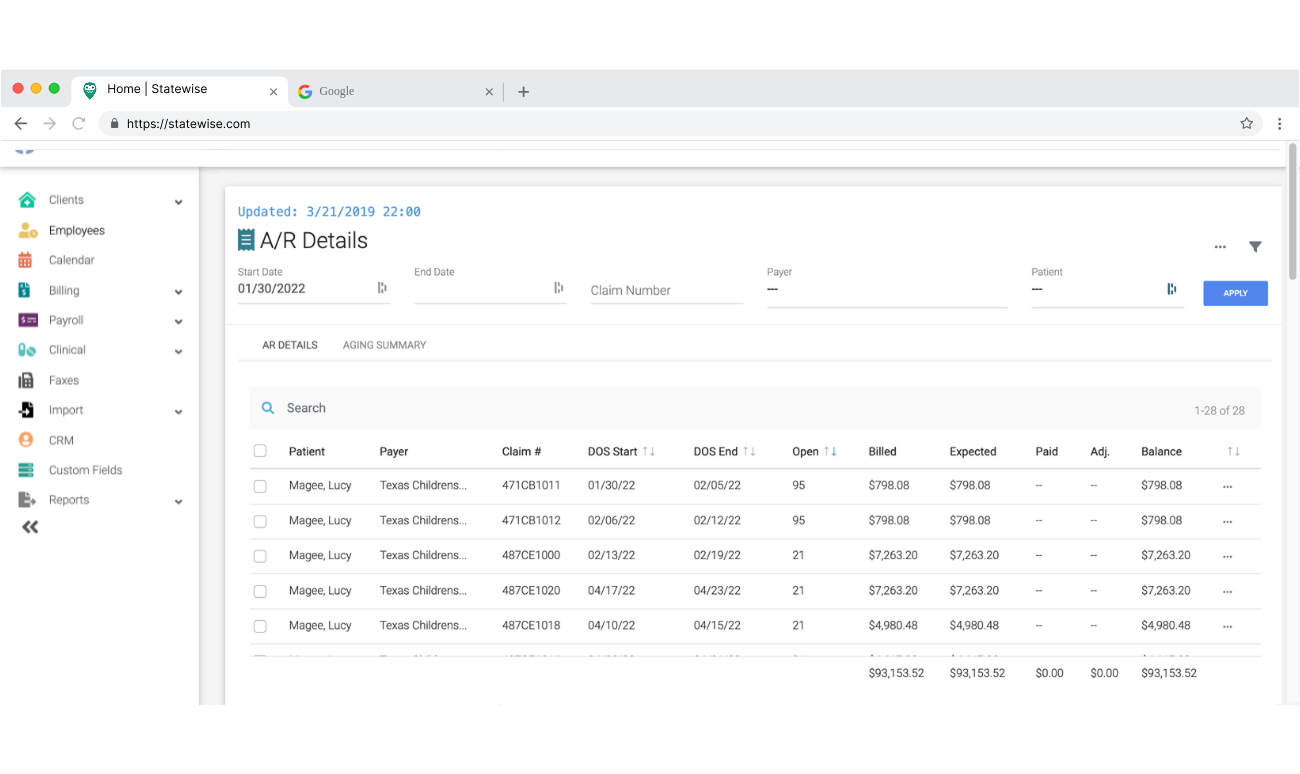Check the row for claim 487CE1000
The width and height of the screenshot is (1300, 774).
[260, 556]
